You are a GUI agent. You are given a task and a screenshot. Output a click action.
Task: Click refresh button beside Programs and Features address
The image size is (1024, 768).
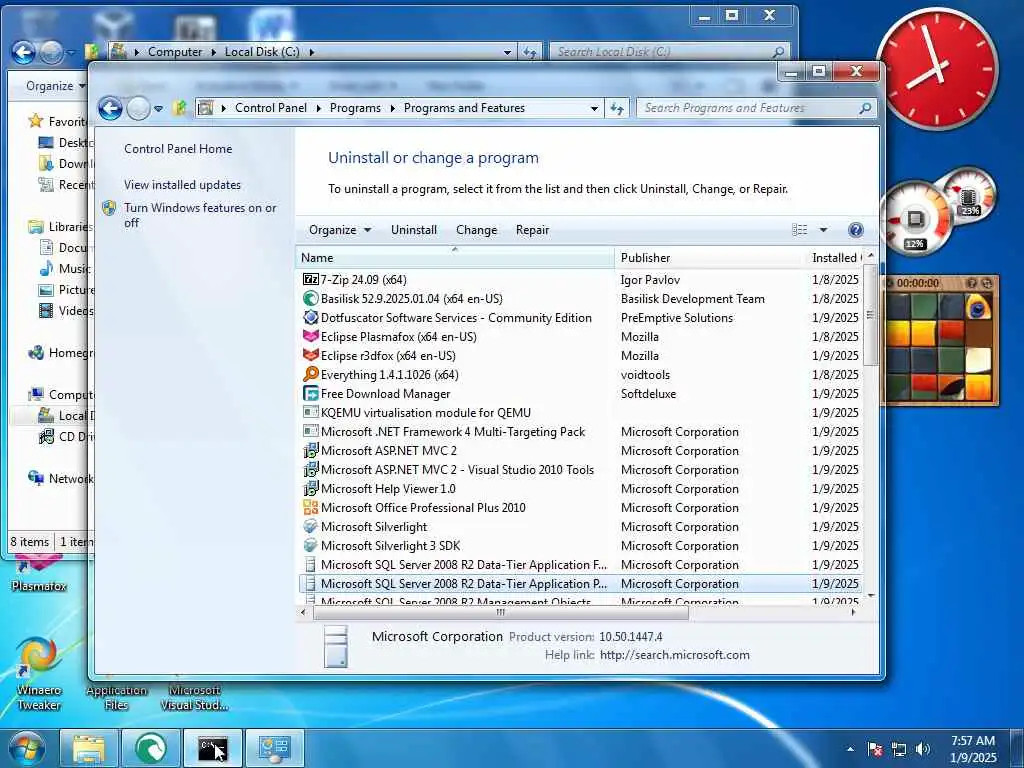(617, 108)
